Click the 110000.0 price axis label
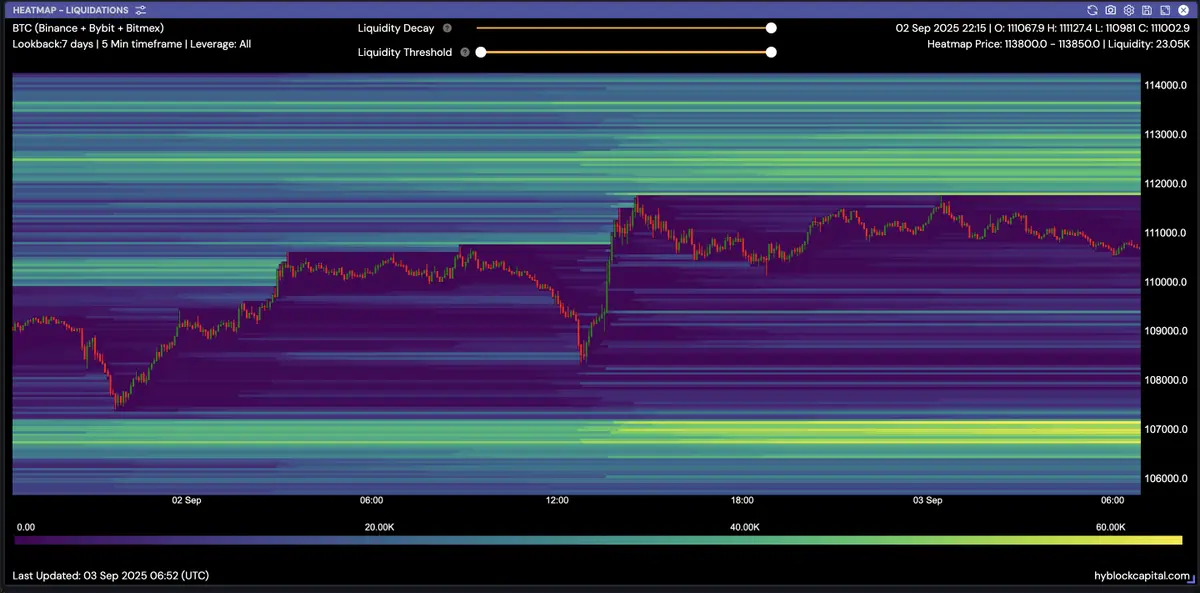 point(1165,282)
